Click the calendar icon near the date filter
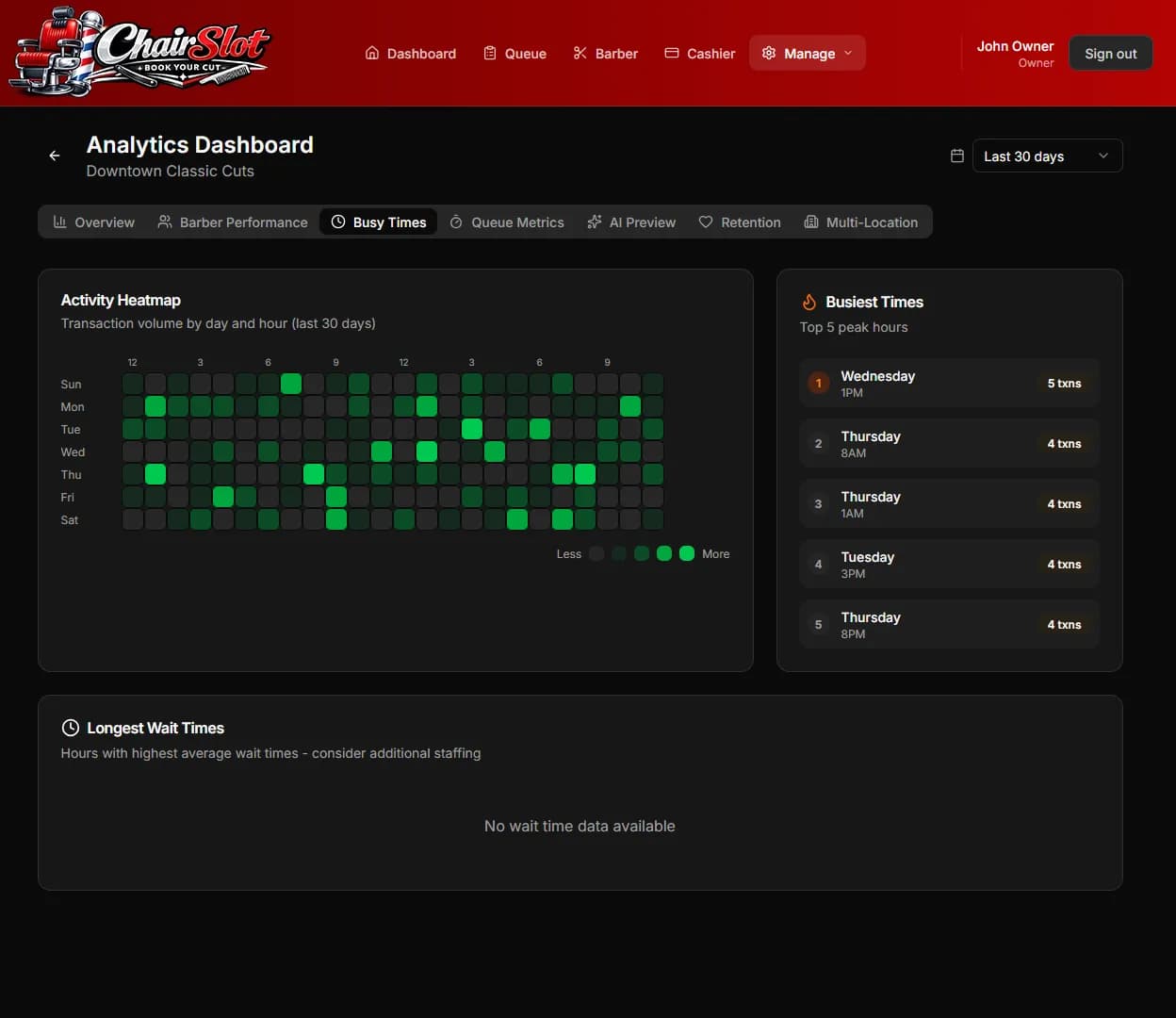This screenshot has height=1018, width=1176. [x=956, y=155]
